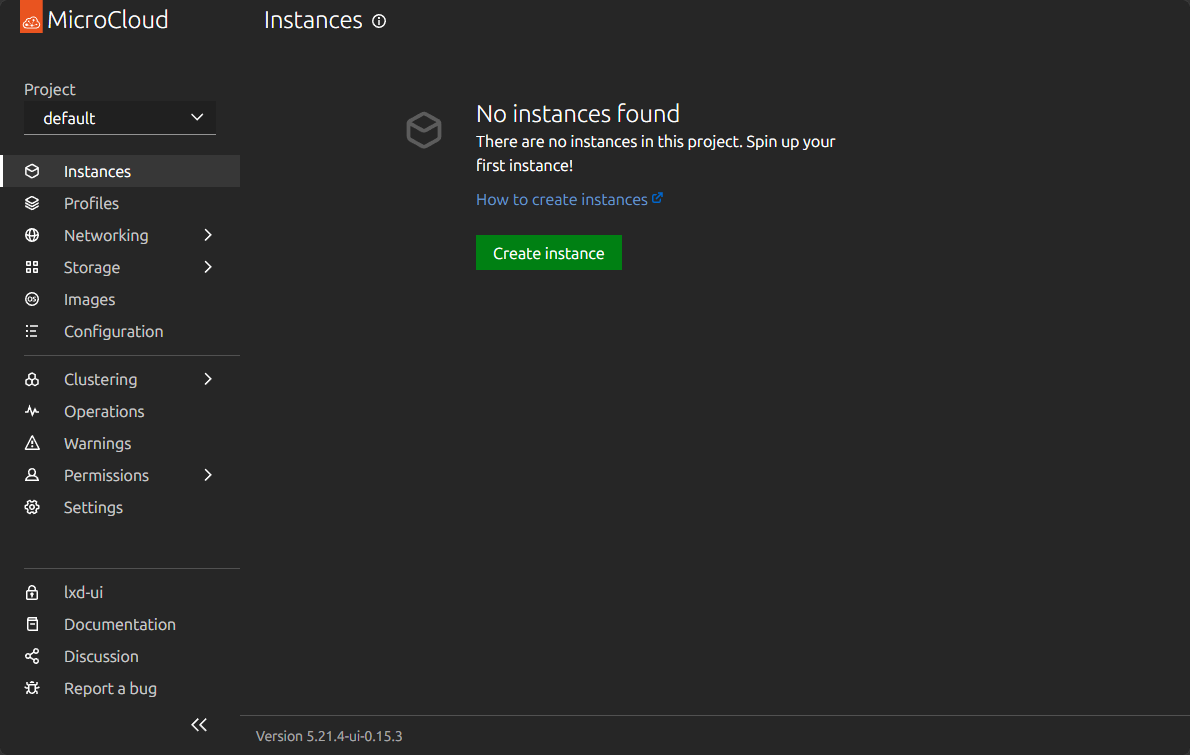Click the Storage grid icon

[x=32, y=267]
